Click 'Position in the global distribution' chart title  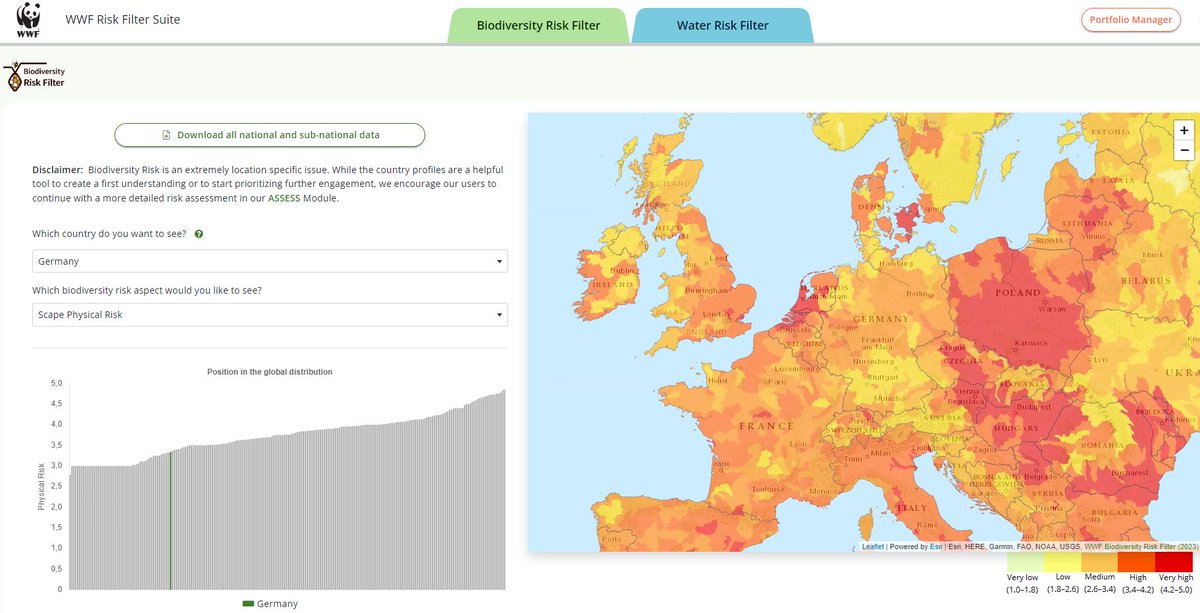coord(270,372)
